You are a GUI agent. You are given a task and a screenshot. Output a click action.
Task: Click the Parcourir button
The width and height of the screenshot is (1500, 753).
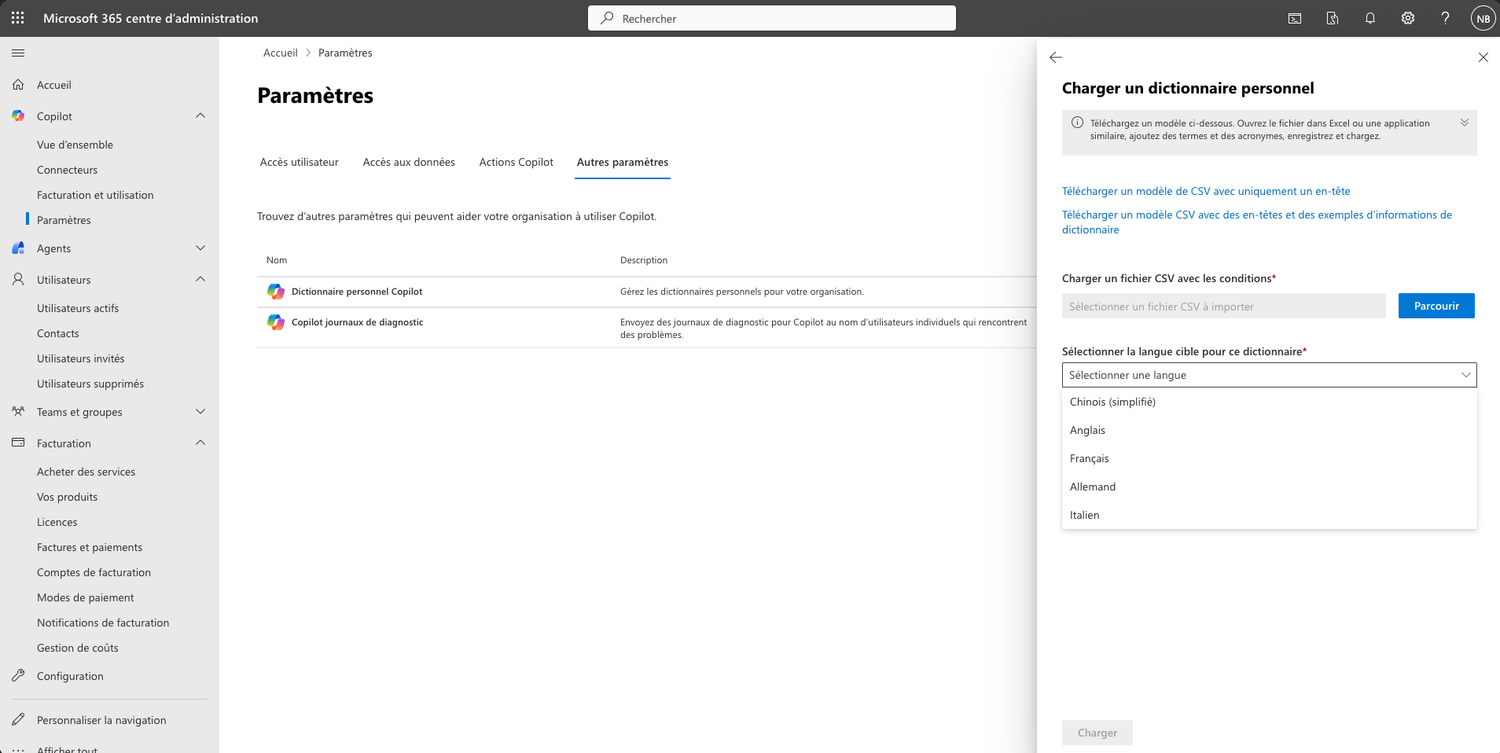tap(1436, 306)
